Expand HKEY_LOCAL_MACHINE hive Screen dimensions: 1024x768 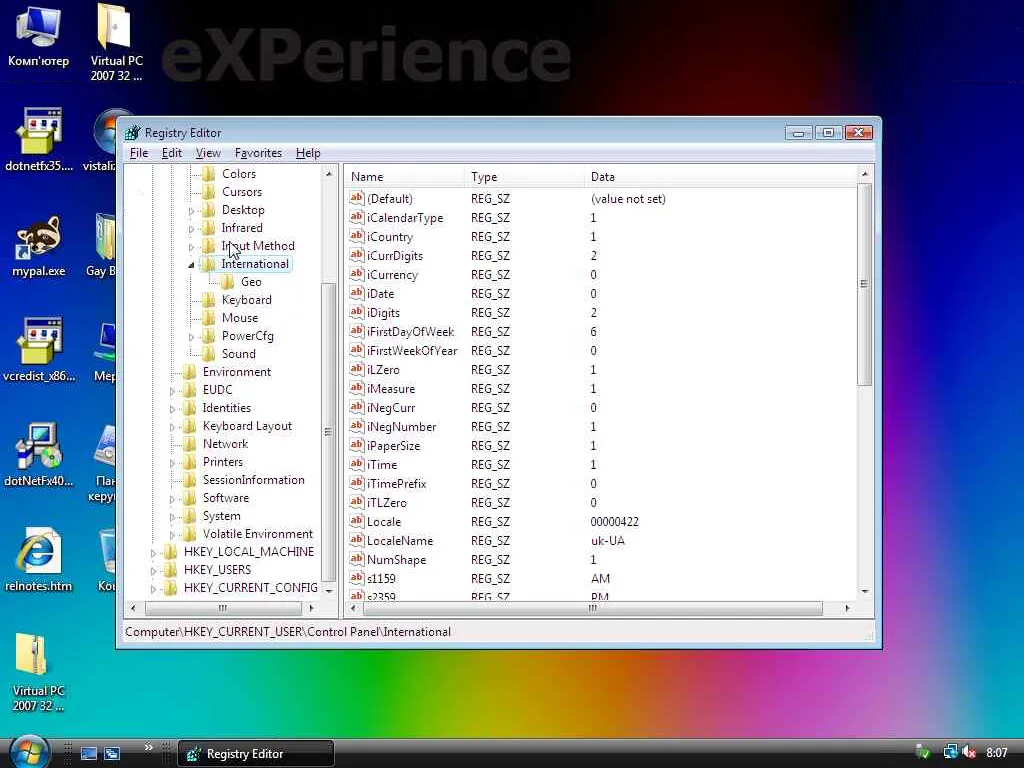(x=153, y=552)
